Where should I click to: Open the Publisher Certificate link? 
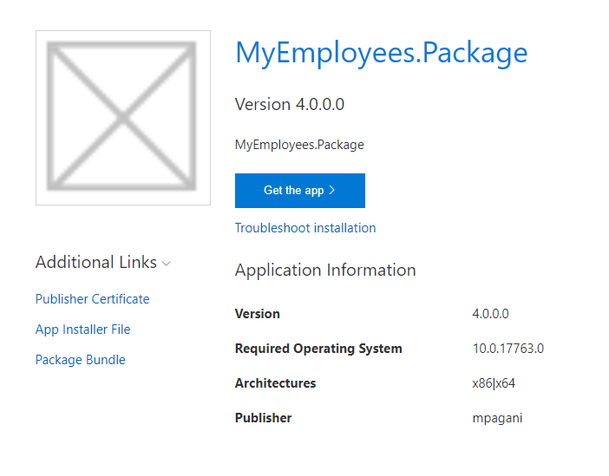pos(92,299)
